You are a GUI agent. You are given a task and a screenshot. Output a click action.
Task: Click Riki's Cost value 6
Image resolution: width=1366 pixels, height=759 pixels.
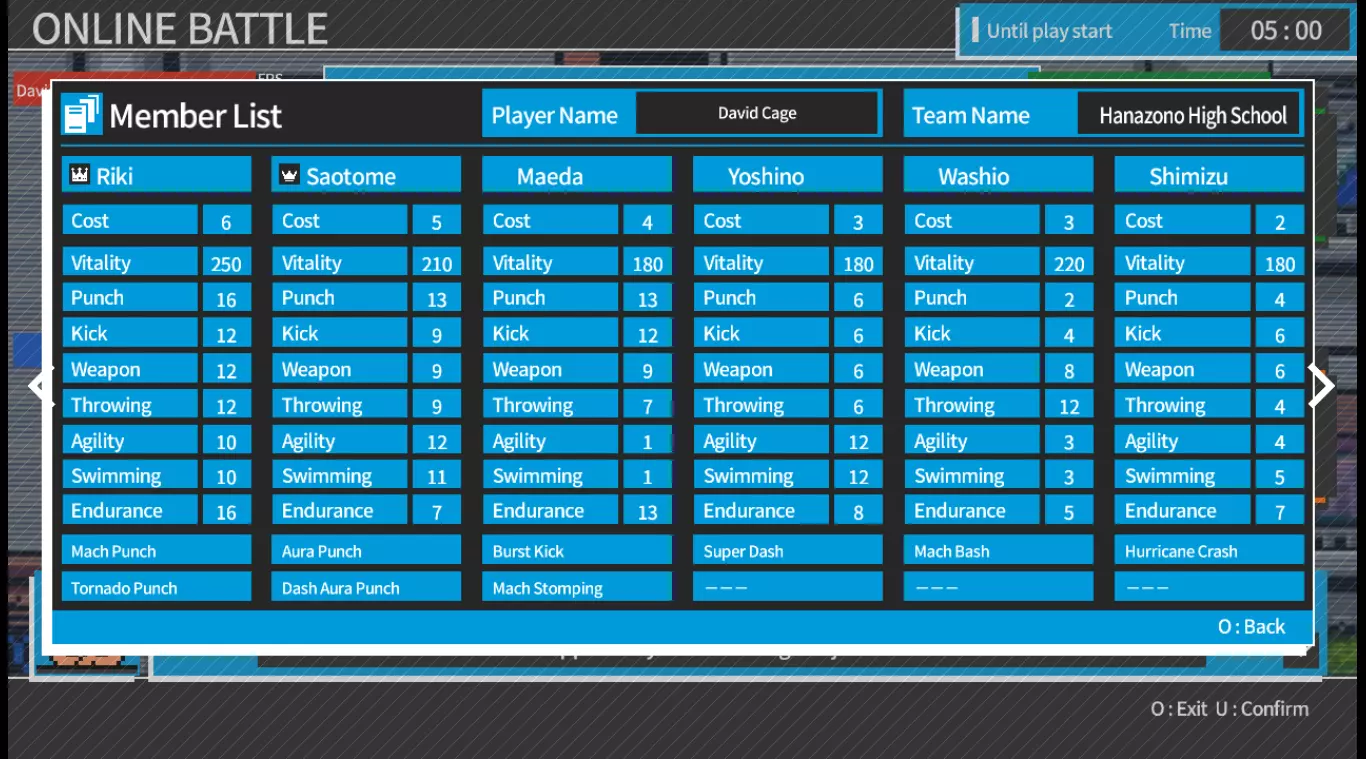(x=227, y=221)
